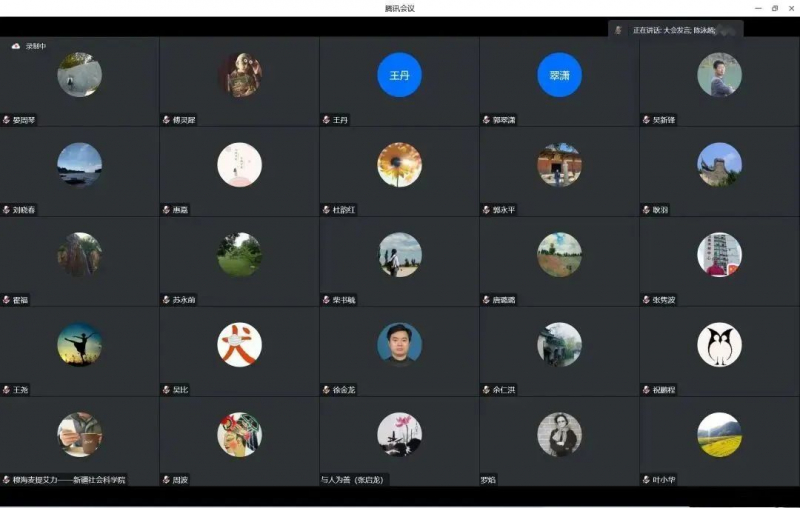Click the mic icon beside 郭翠潇's name

486,120
